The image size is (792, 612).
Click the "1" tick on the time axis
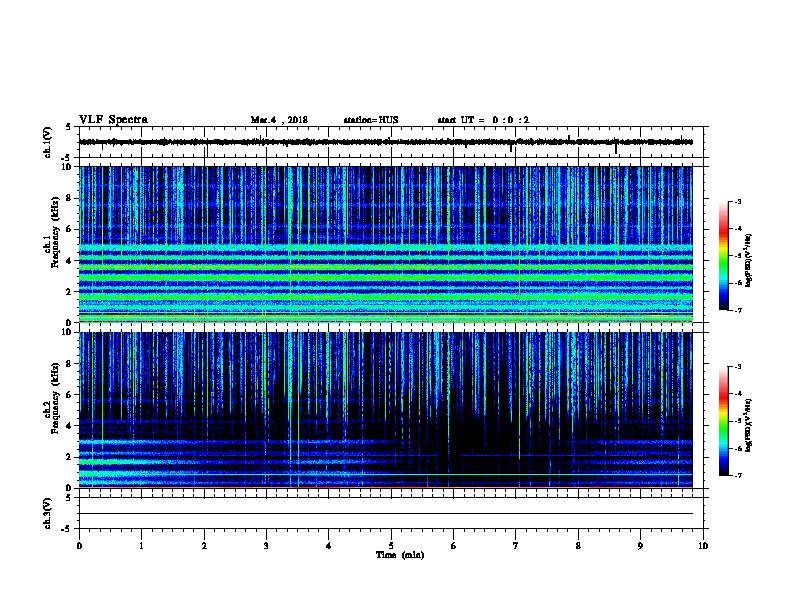[x=141, y=546]
